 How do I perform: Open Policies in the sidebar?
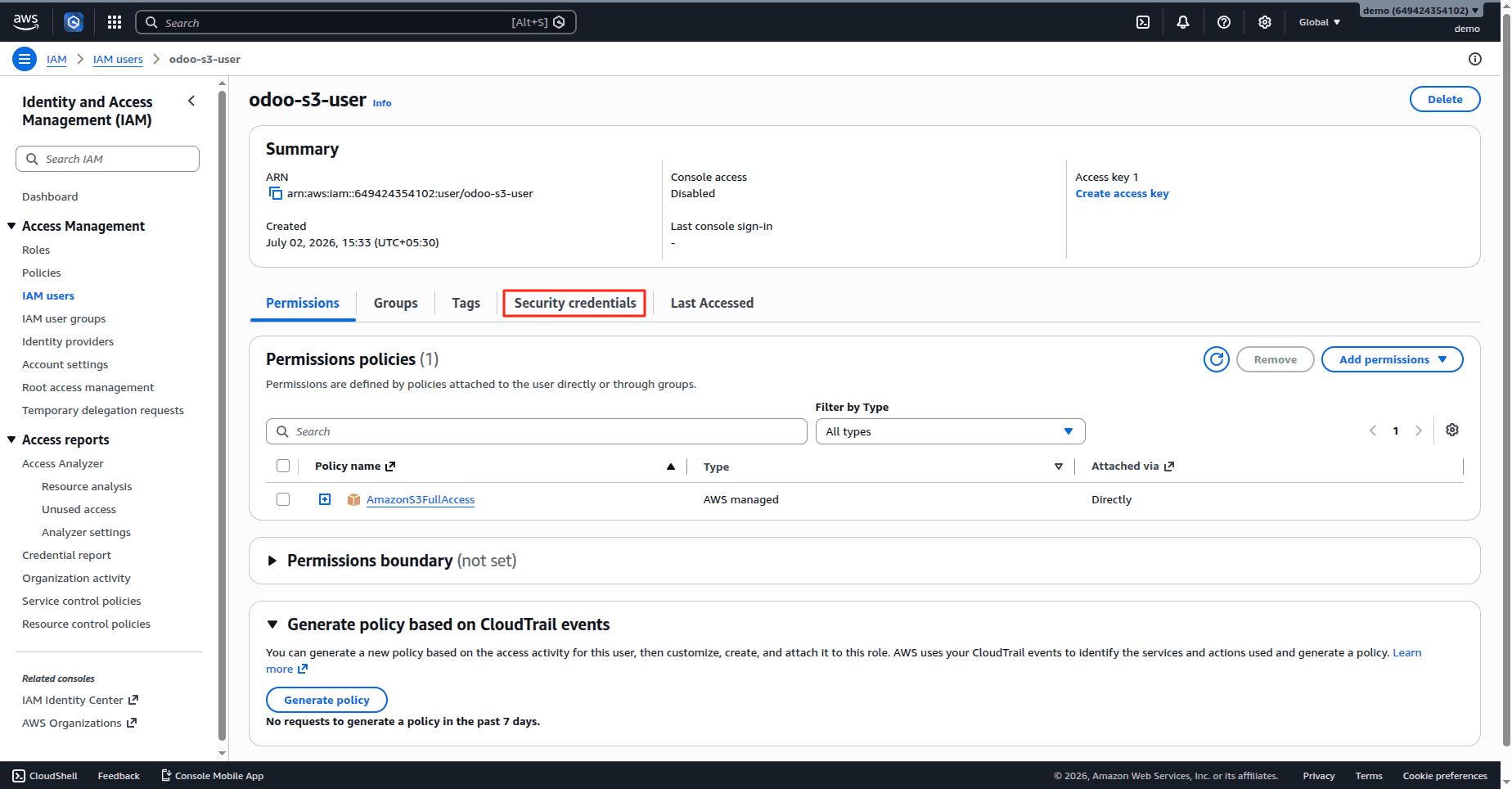point(42,273)
